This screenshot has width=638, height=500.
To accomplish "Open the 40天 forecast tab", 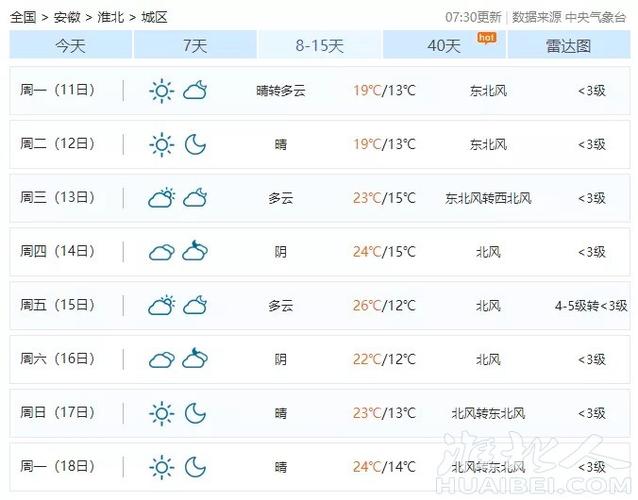I will 444,45.
